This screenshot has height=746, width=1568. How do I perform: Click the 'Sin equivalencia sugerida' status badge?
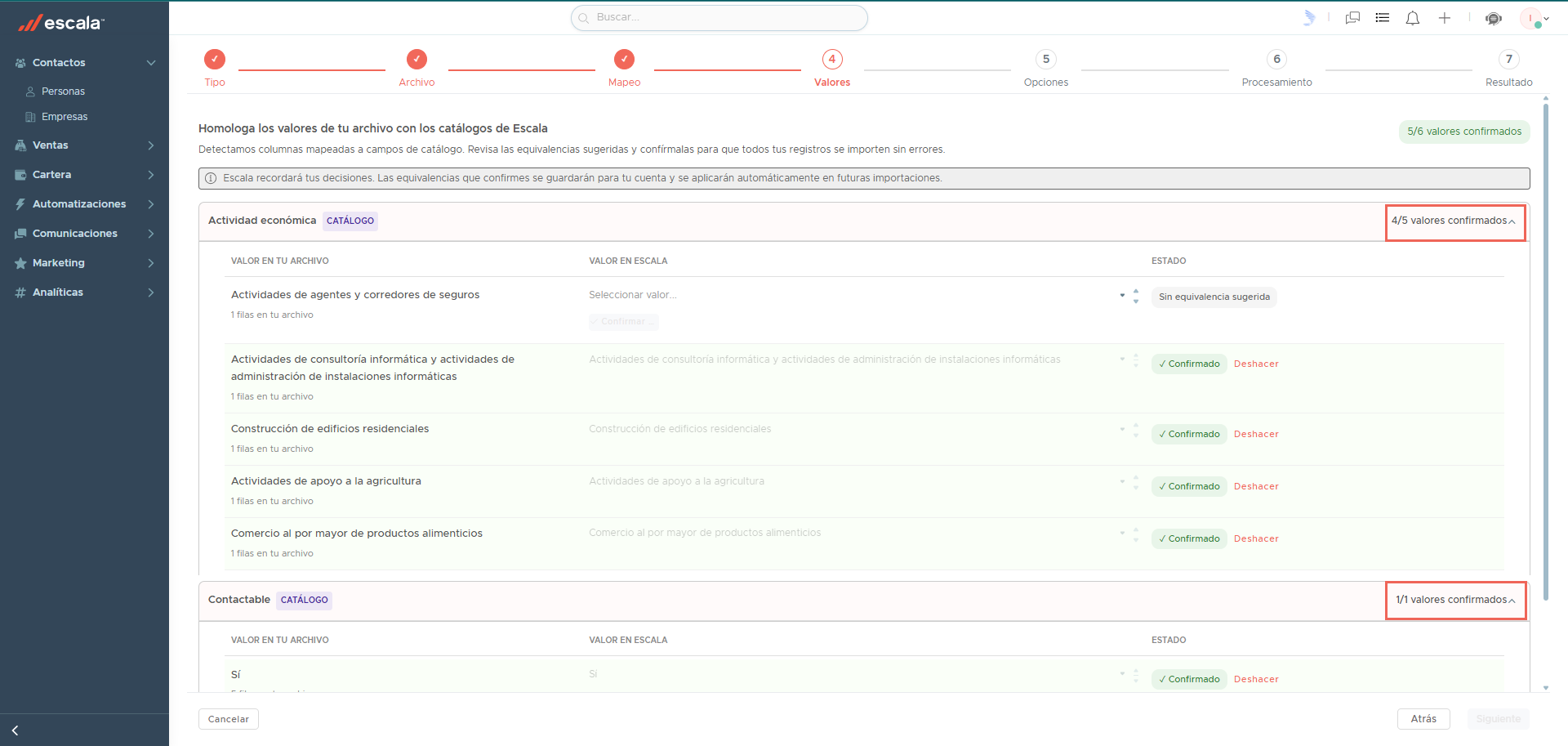tap(1214, 297)
